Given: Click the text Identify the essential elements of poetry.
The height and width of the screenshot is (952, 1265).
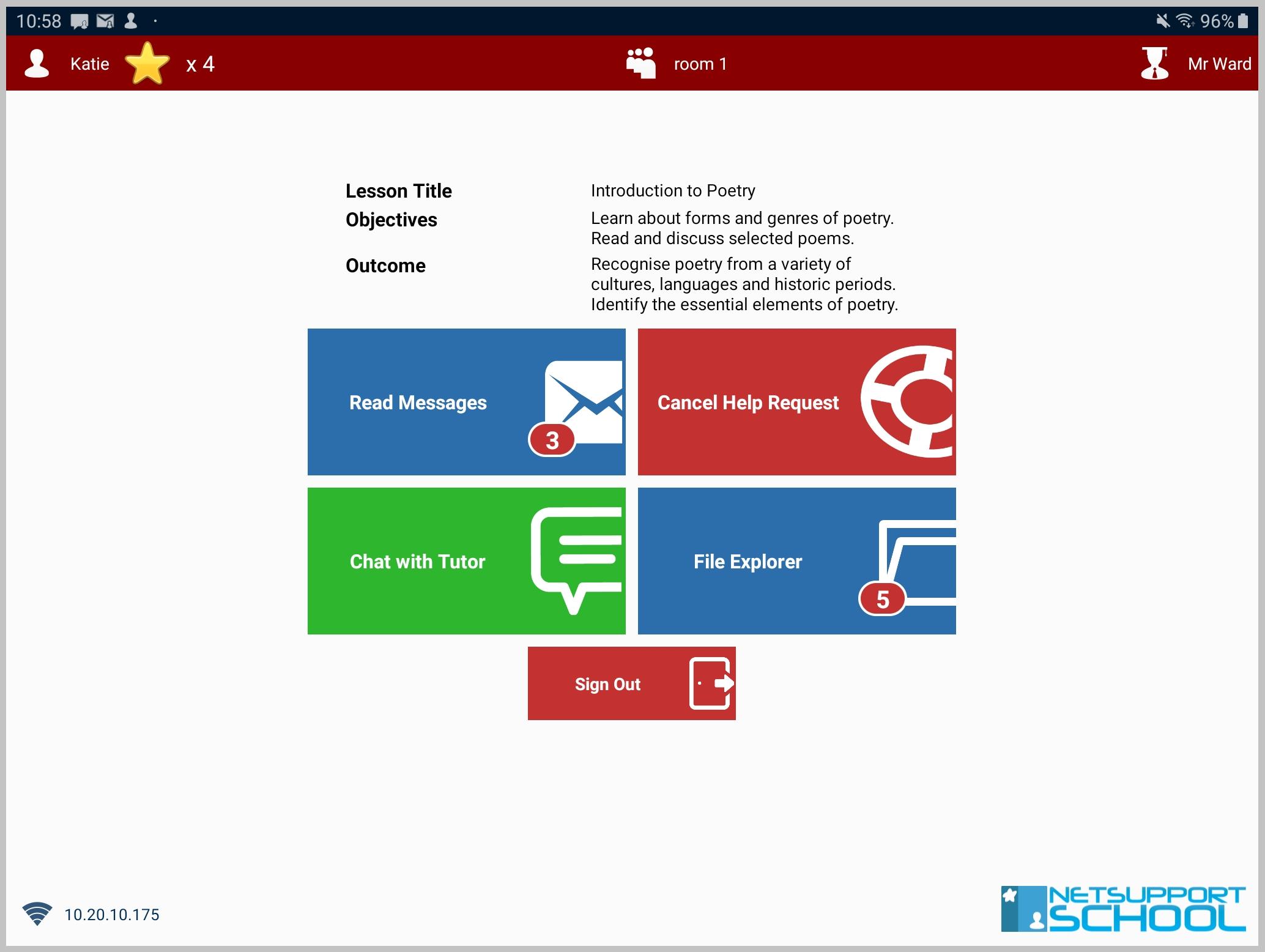Looking at the screenshot, I should (x=744, y=305).
